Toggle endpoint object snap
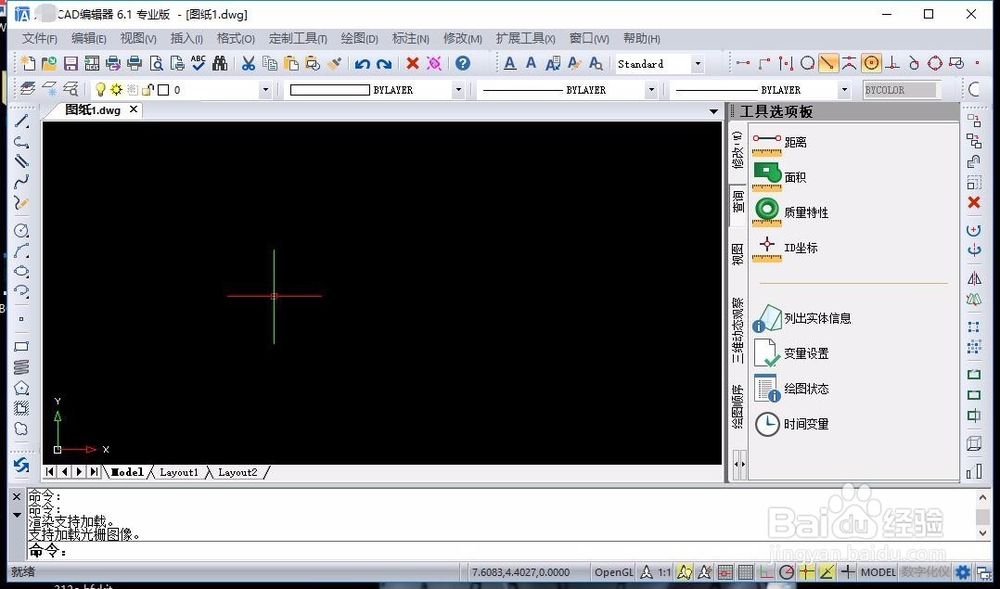1000x589 pixels. 742,63
